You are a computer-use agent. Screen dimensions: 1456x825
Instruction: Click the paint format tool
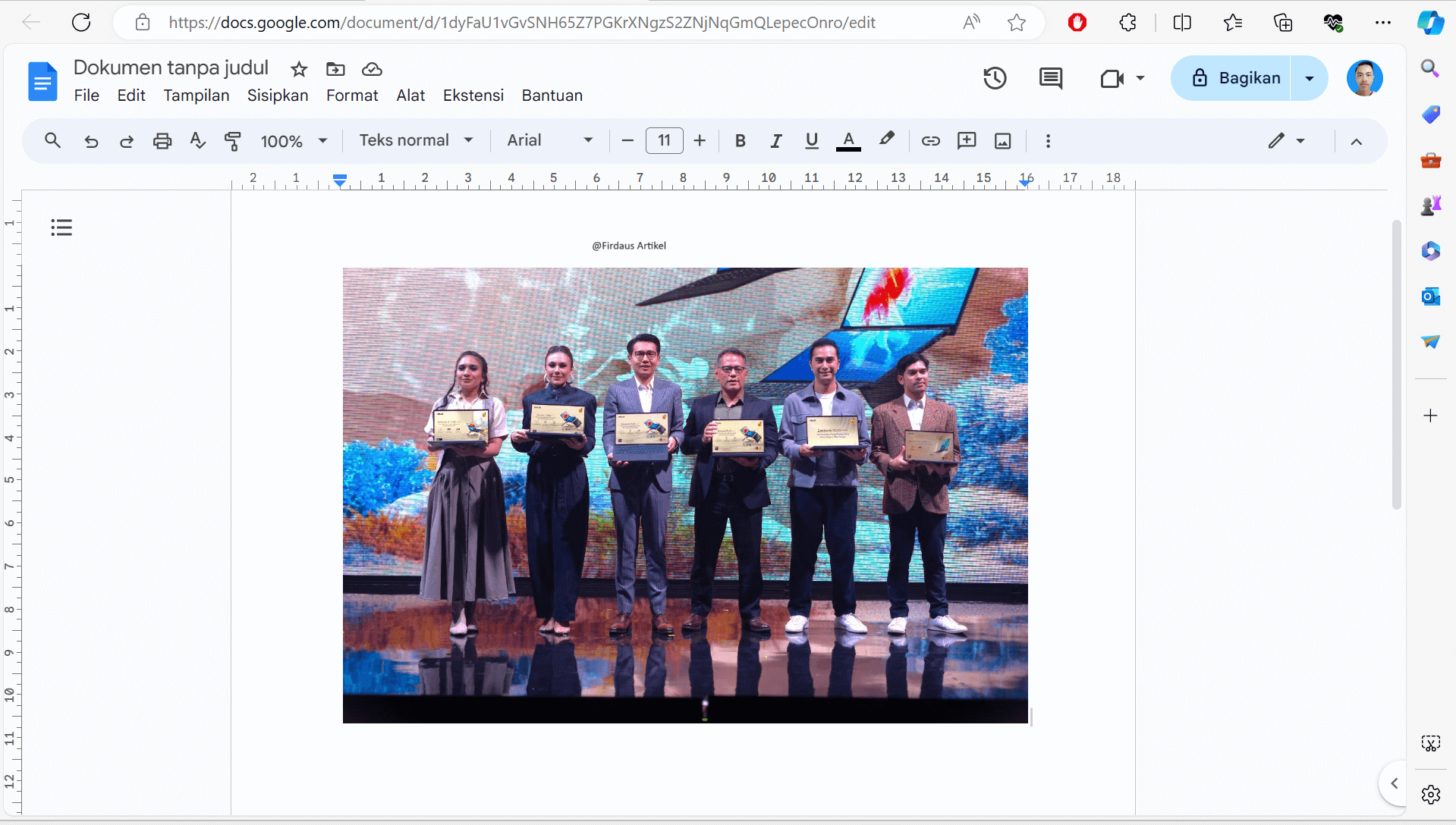tap(232, 140)
